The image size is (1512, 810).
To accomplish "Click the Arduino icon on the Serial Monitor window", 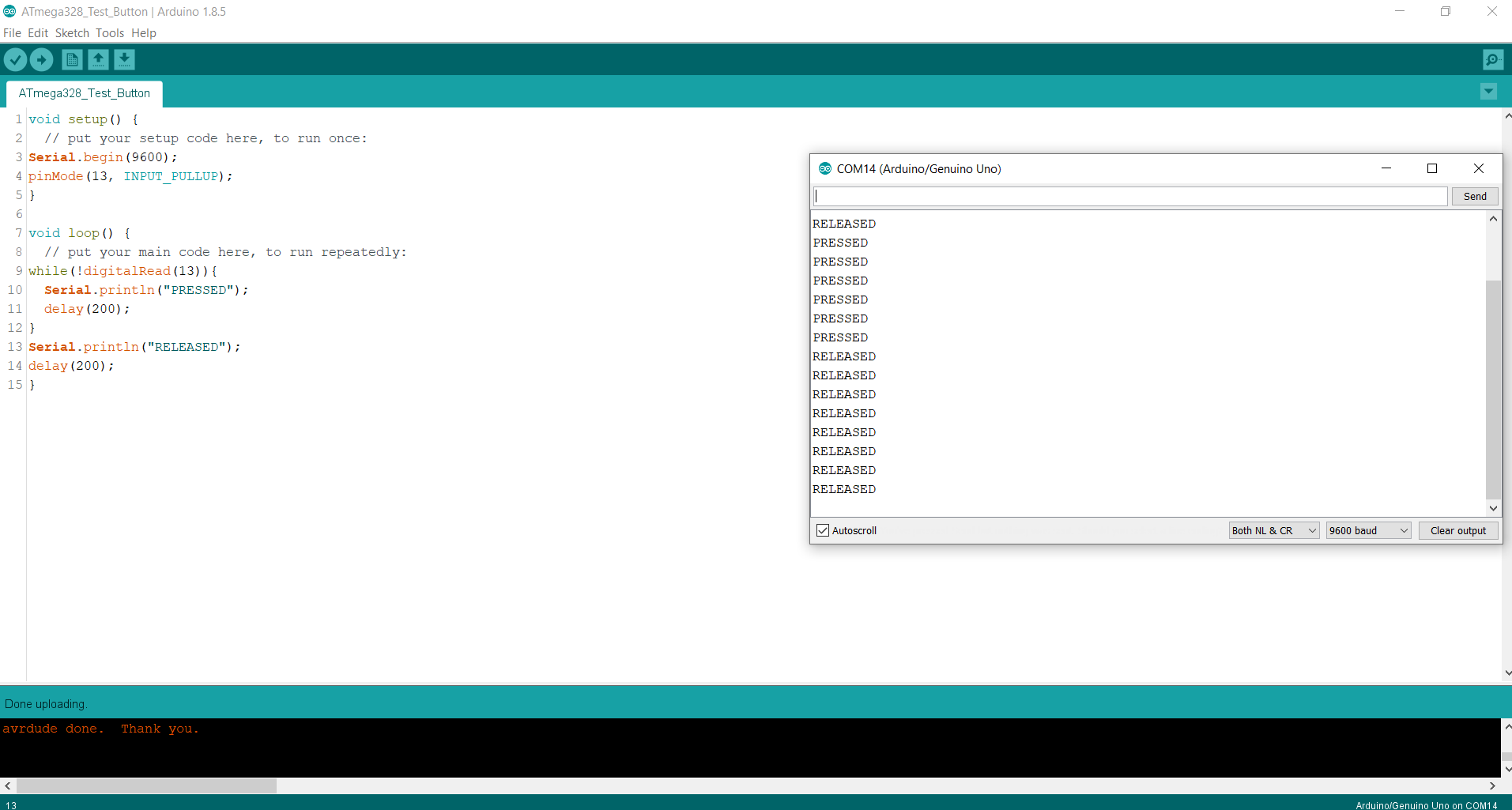I will [824, 168].
